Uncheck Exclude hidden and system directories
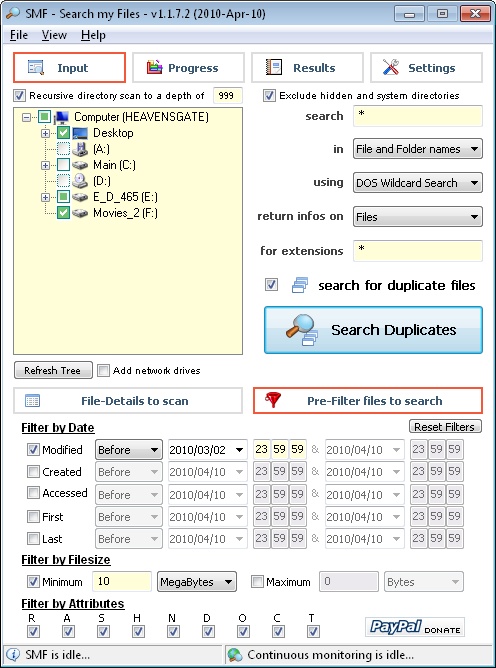The width and height of the screenshot is (496, 668). click(269, 95)
